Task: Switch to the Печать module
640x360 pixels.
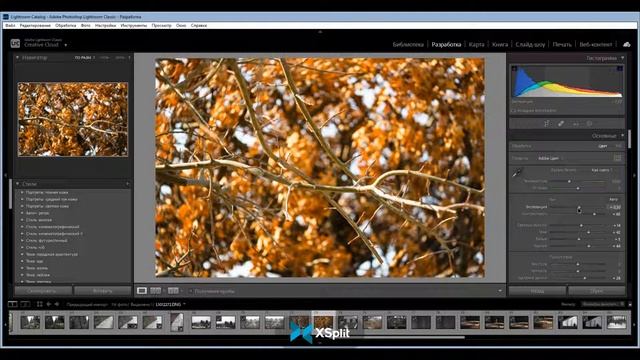Action: click(562, 44)
